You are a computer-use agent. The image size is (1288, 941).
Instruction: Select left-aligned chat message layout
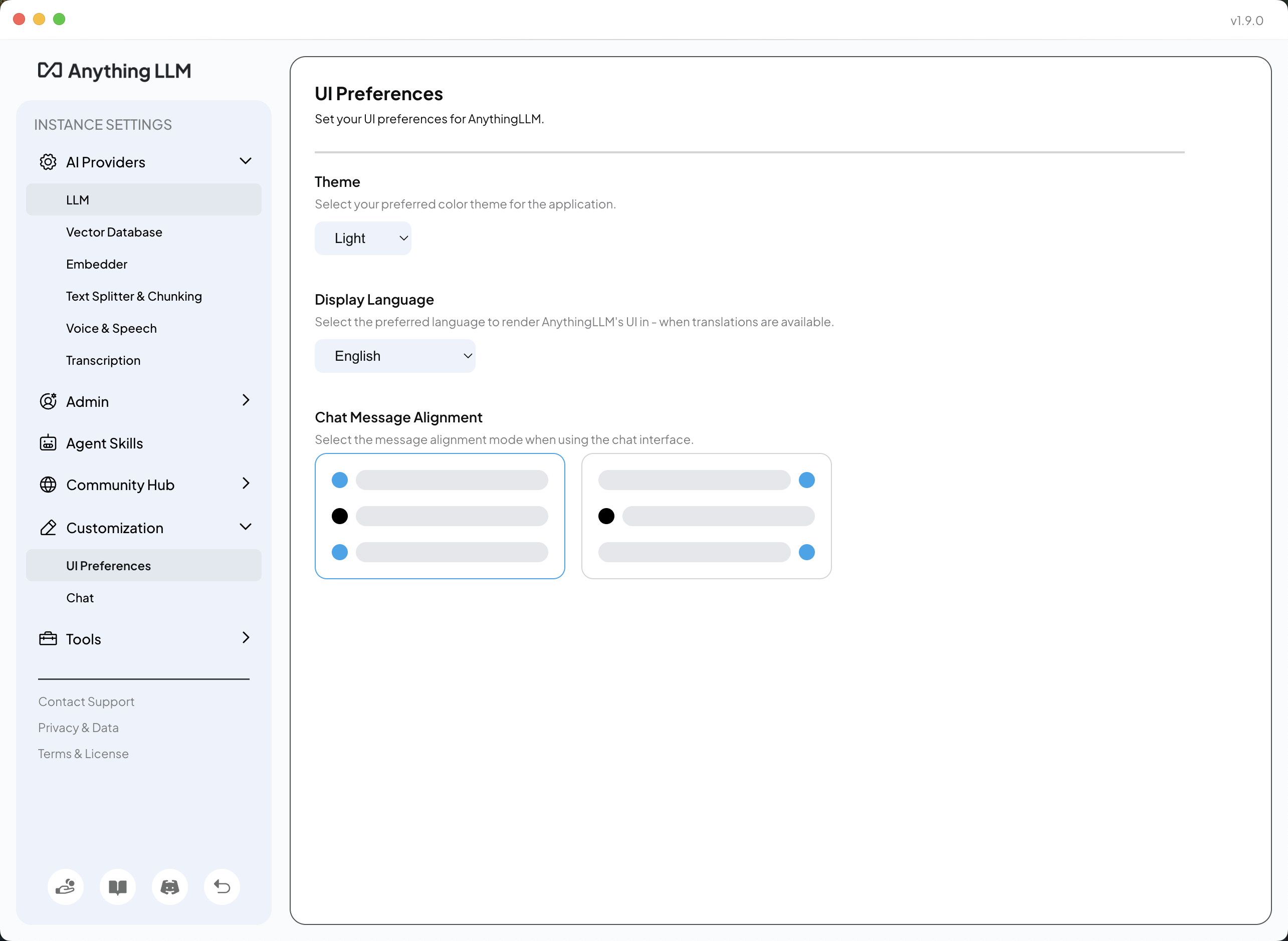[440, 516]
